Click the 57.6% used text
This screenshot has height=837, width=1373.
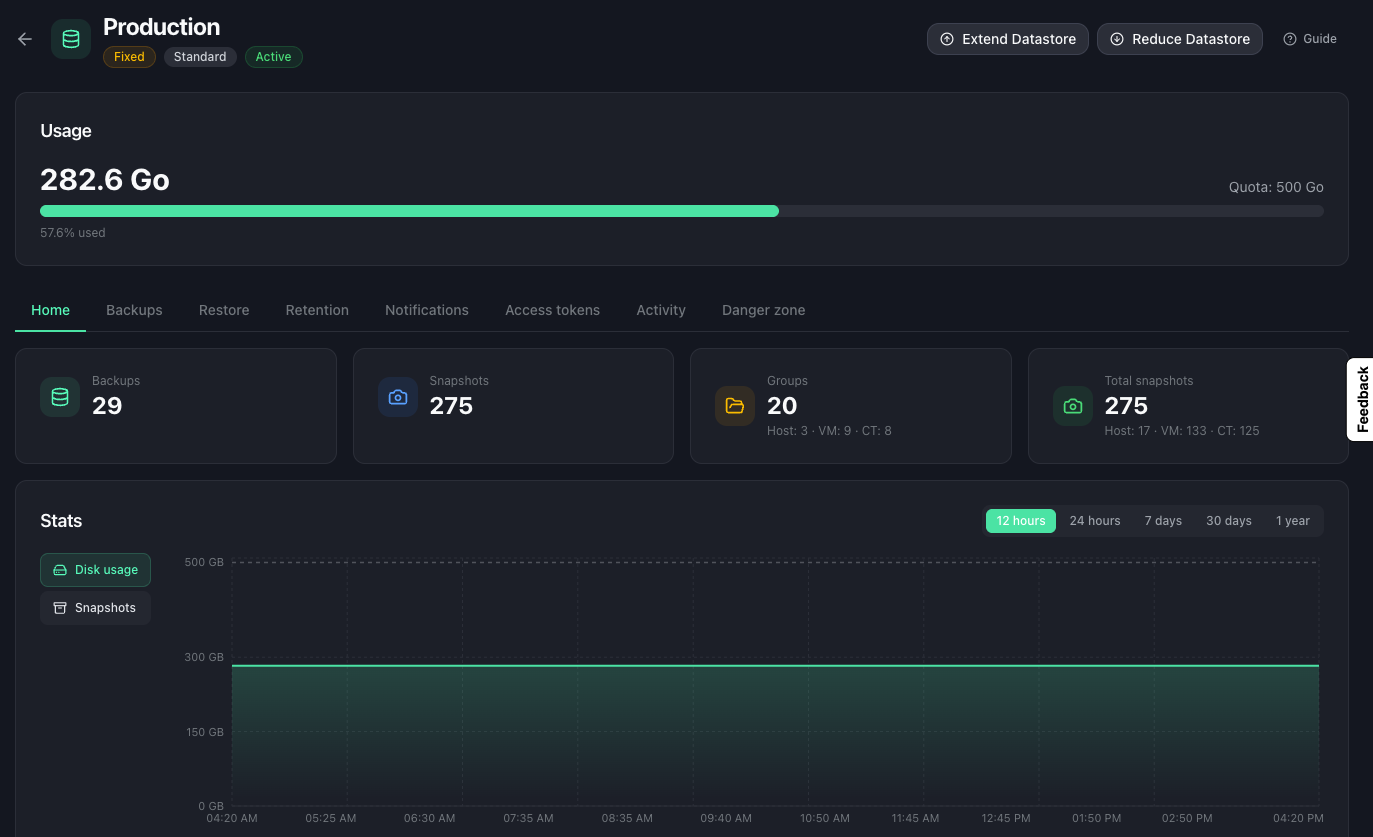pos(72,233)
